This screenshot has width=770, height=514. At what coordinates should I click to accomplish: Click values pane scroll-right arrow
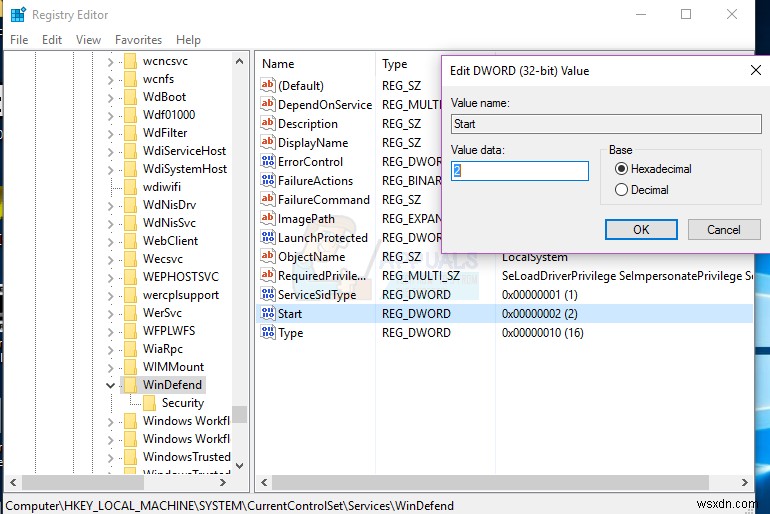click(x=744, y=483)
